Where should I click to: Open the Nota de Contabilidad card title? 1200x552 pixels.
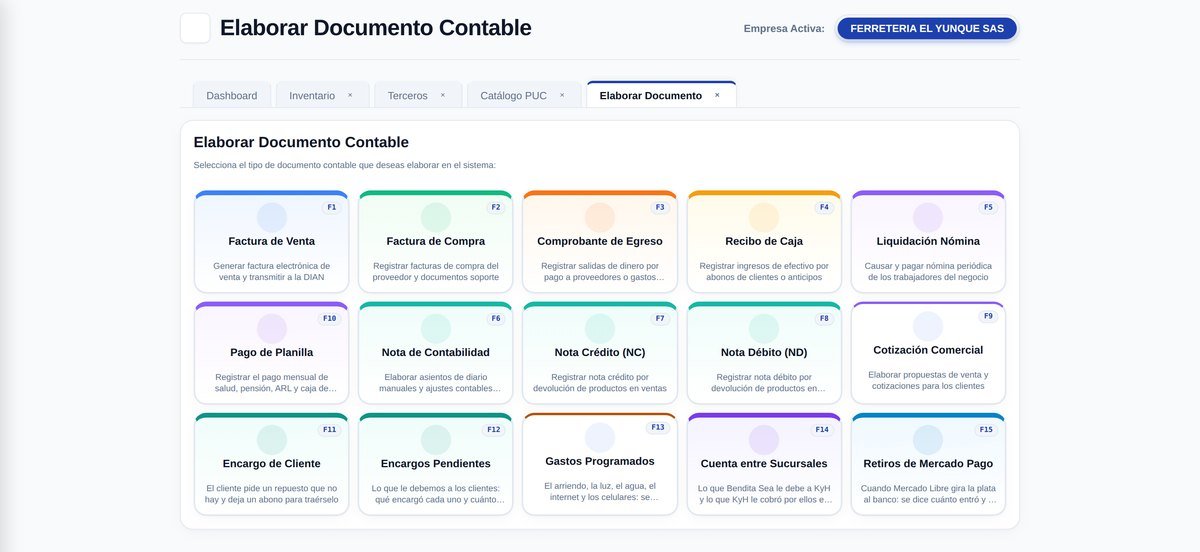click(436, 352)
